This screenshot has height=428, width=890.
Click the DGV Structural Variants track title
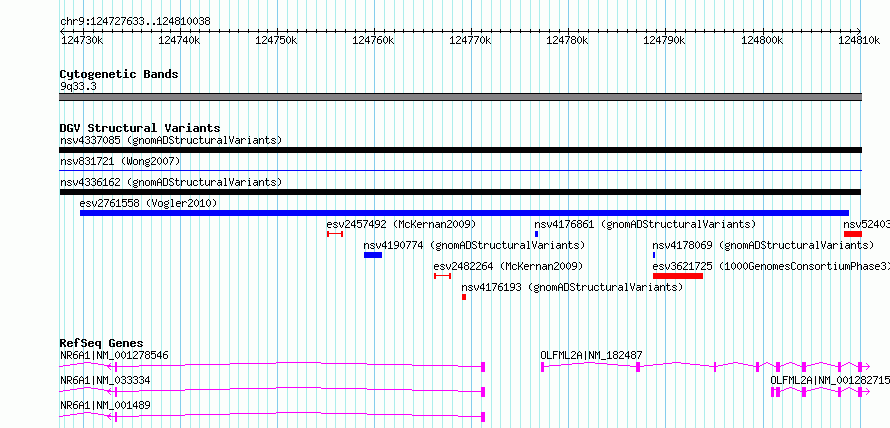[140, 128]
